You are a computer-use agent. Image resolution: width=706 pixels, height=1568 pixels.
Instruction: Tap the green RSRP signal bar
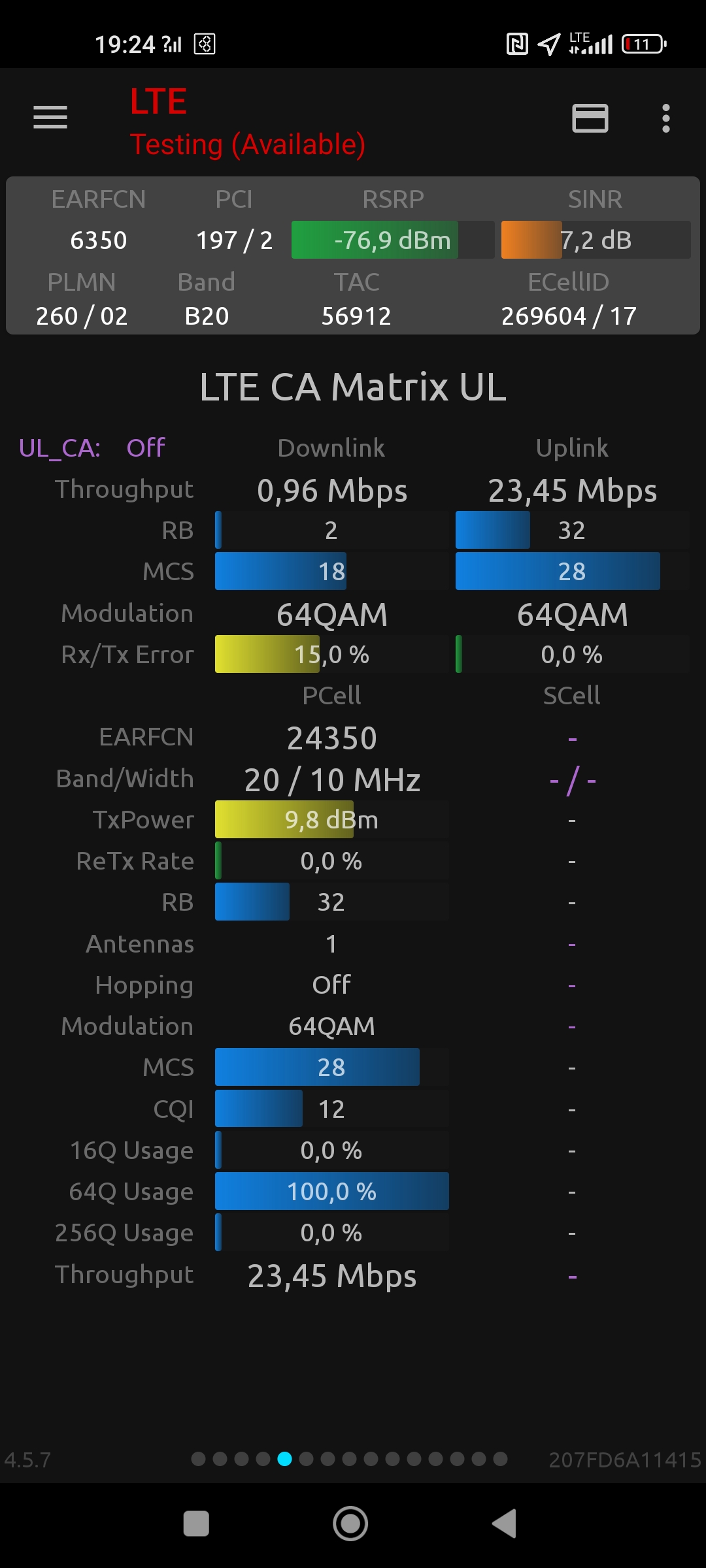tap(375, 240)
